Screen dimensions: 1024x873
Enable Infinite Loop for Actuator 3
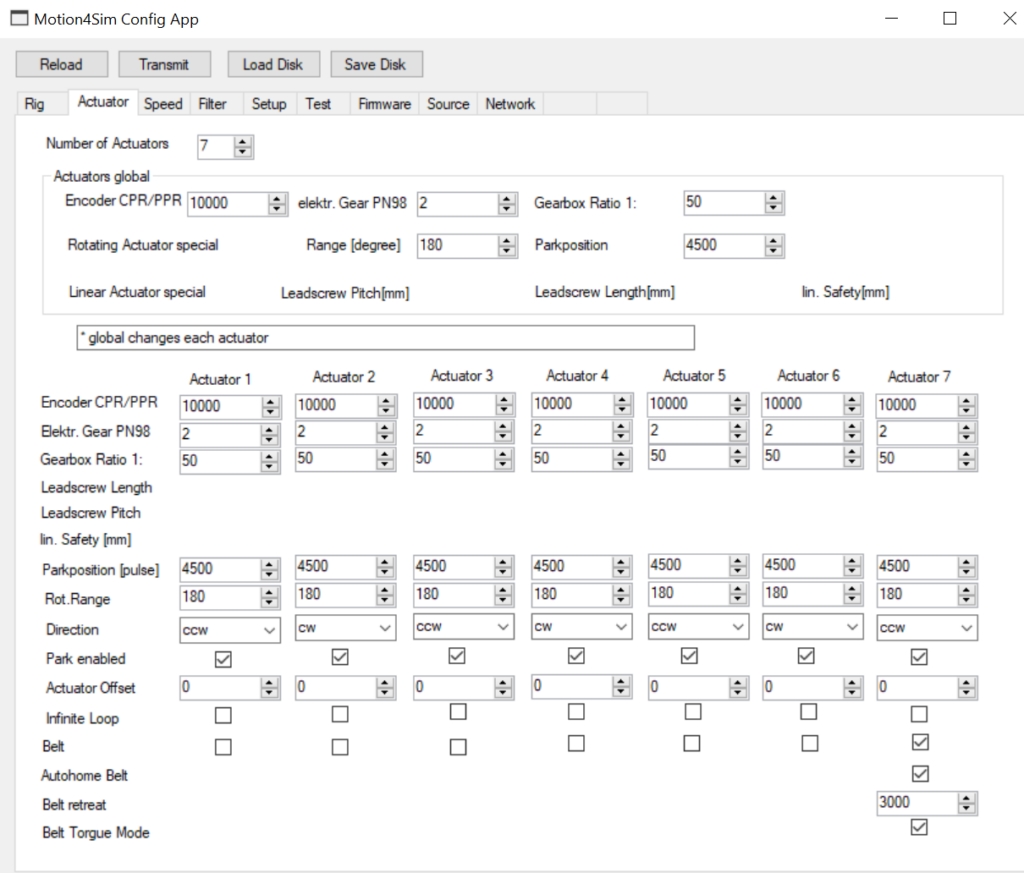click(x=458, y=712)
